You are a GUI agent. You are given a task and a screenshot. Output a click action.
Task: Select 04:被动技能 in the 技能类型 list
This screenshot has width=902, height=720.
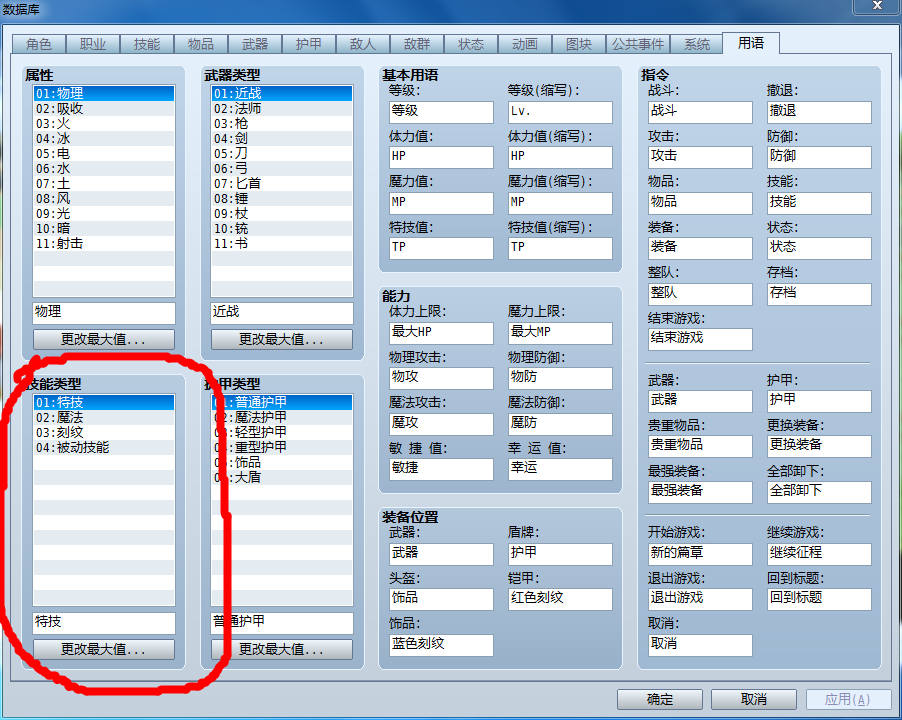pos(104,447)
